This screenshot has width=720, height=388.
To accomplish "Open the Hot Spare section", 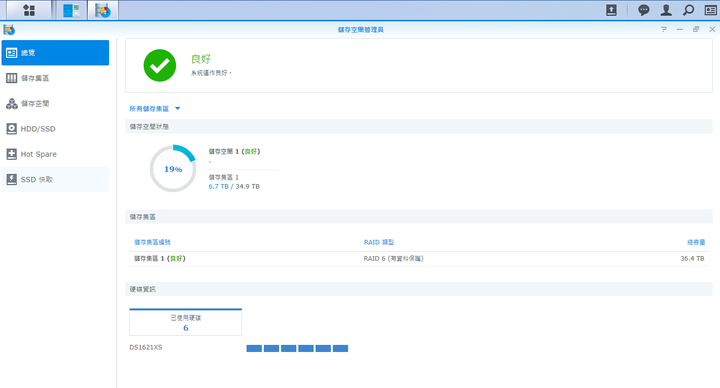I will [55, 154].
